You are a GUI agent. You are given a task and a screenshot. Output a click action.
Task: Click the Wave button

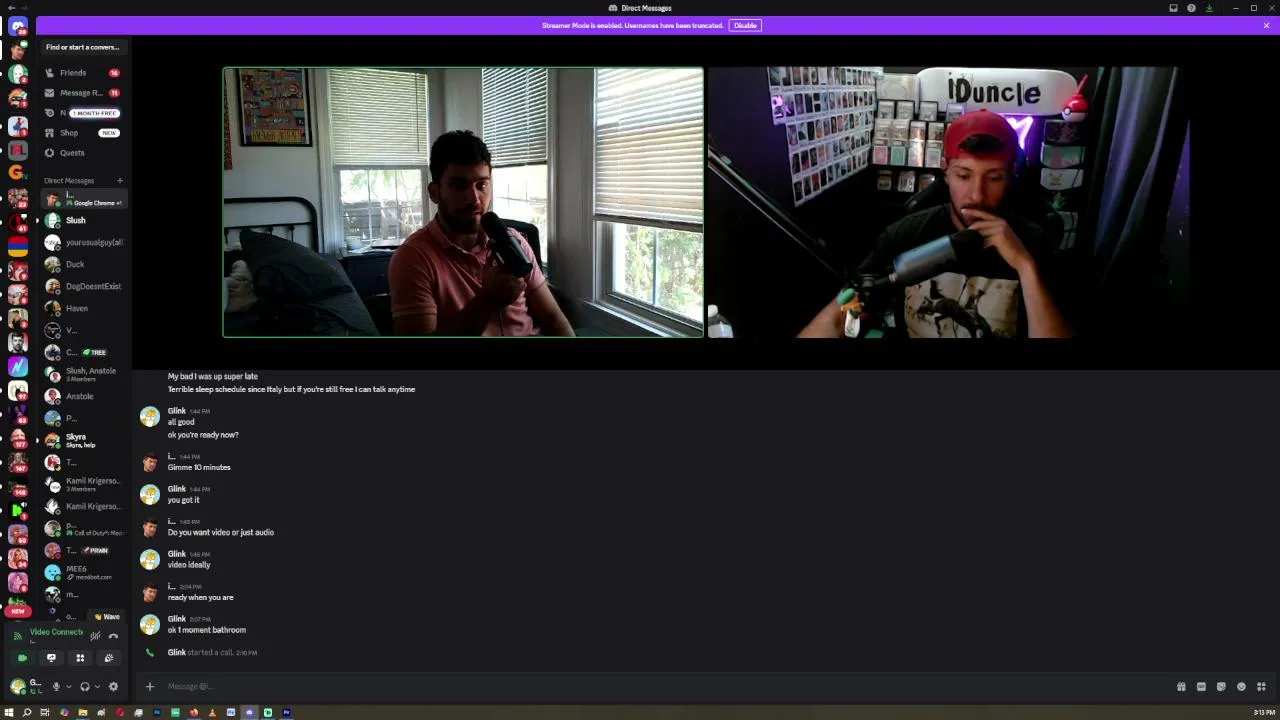(107, 617)
